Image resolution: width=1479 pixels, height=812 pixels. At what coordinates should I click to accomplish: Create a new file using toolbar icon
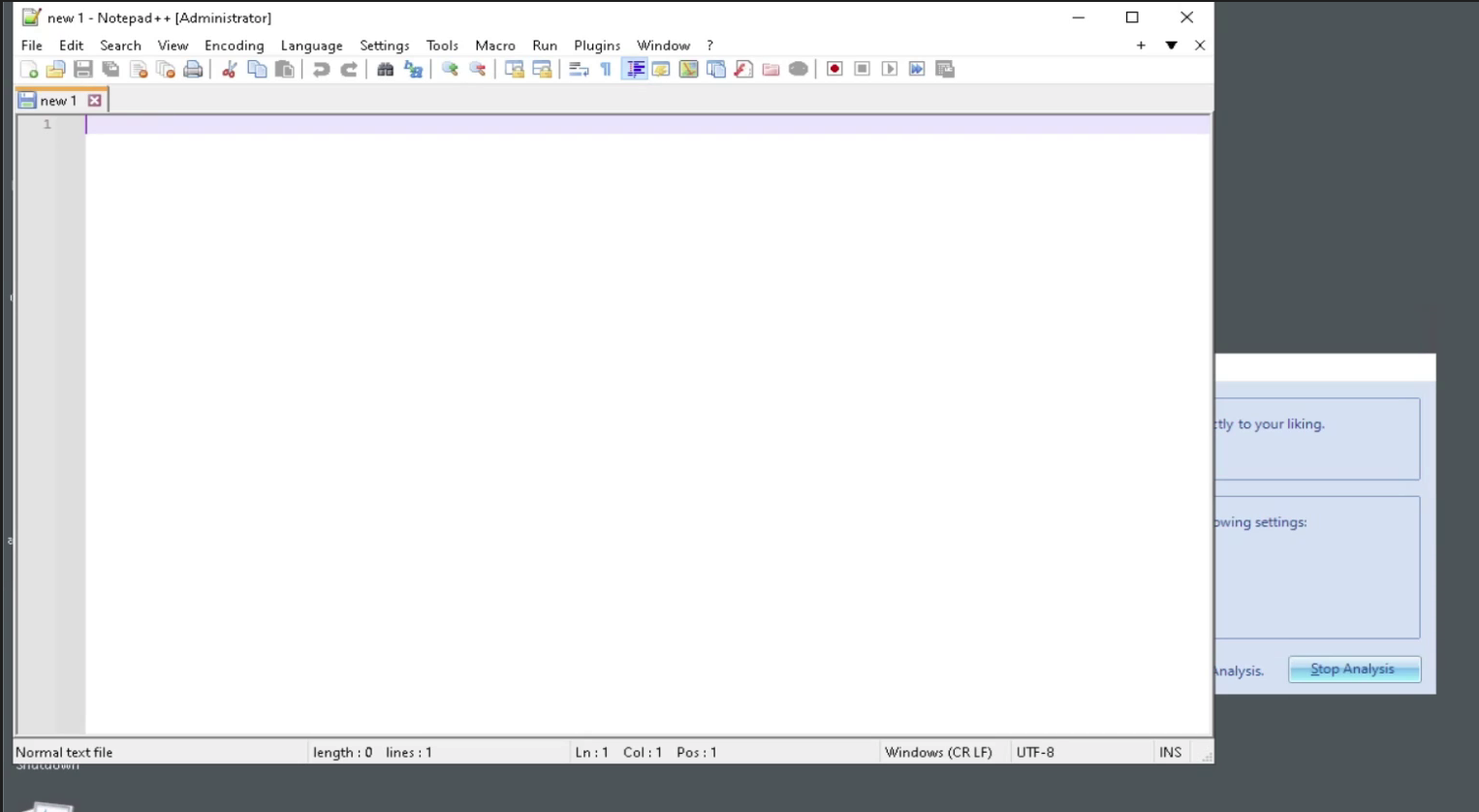tap(29, 69)
